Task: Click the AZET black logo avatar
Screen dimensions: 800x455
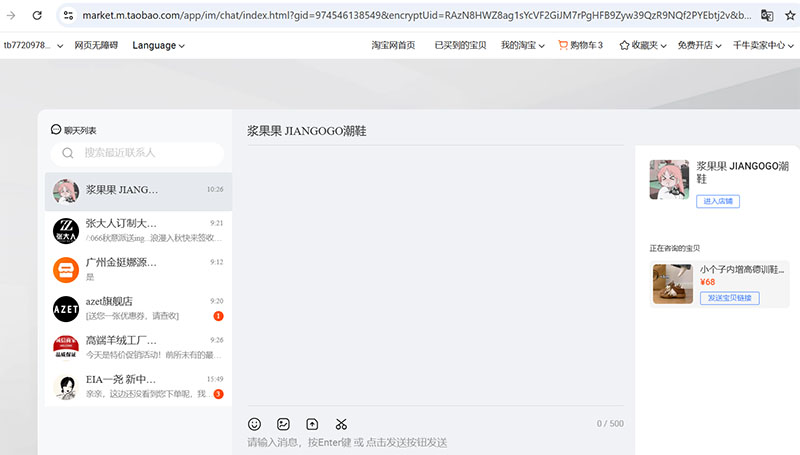Action: tap(66, 309)
